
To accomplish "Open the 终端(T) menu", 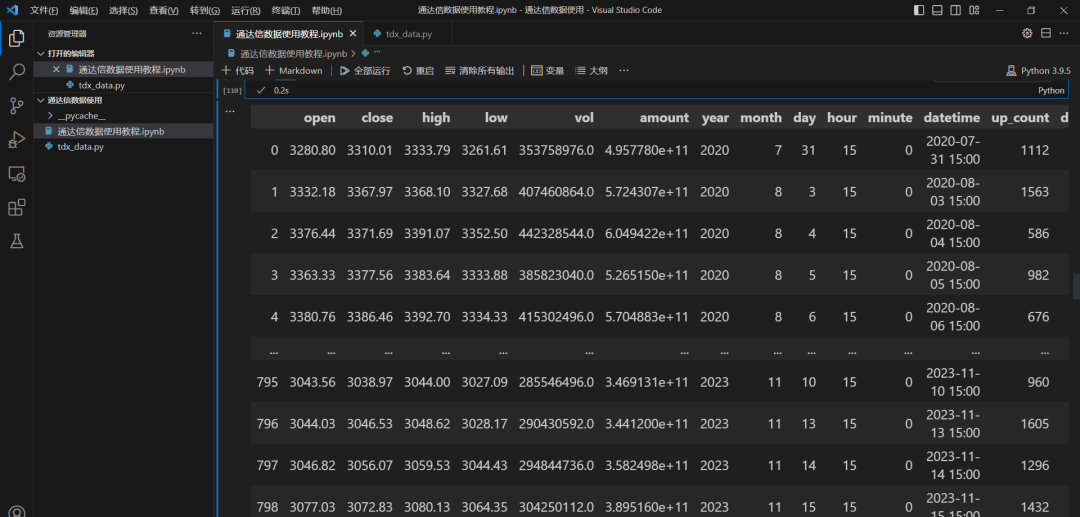I will click(286, 10).
